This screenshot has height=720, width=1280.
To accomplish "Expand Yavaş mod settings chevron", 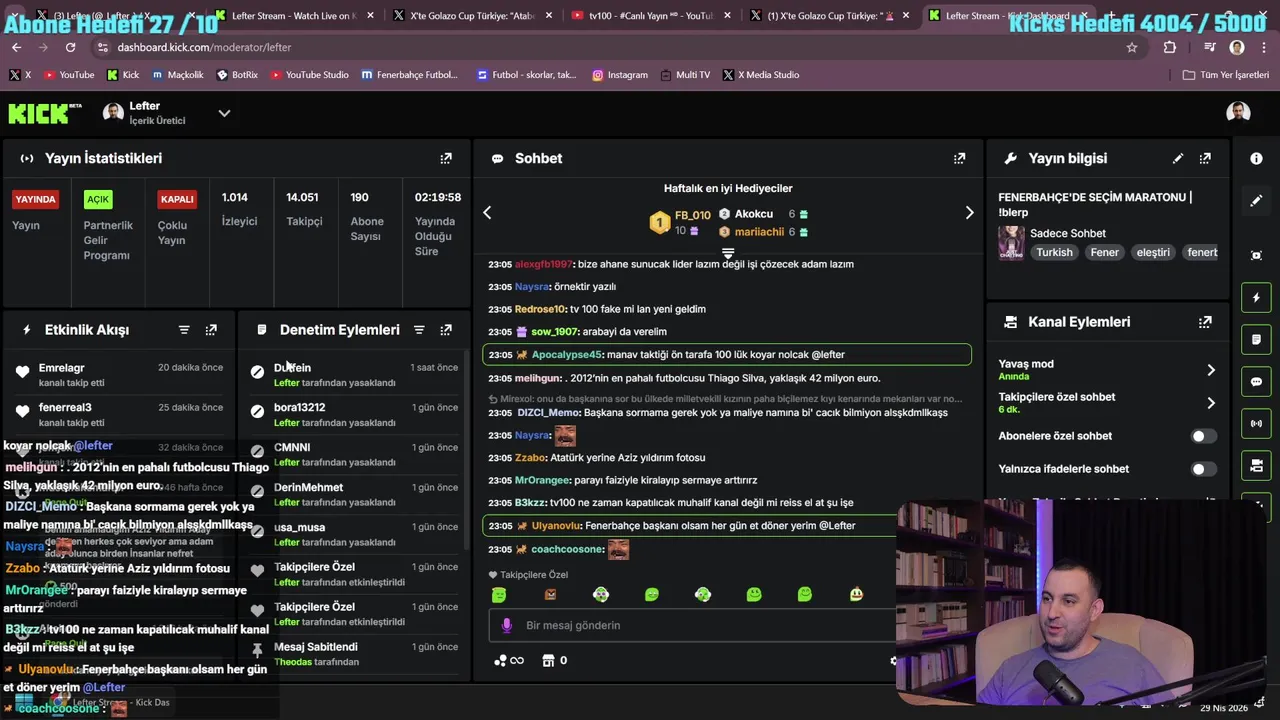I will point(1210,370).
